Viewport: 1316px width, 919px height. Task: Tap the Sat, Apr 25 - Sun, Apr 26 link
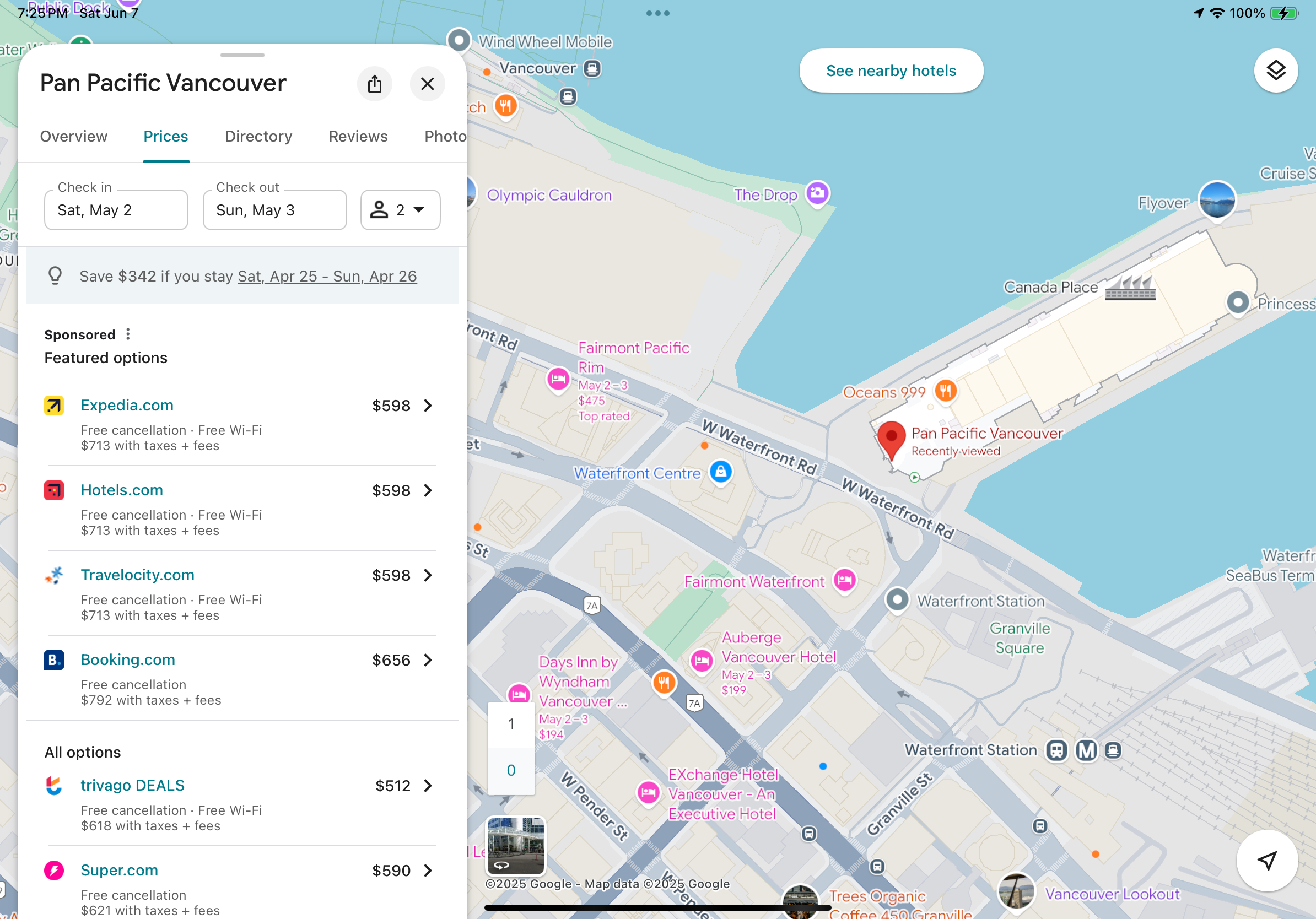tap(327, 276)
